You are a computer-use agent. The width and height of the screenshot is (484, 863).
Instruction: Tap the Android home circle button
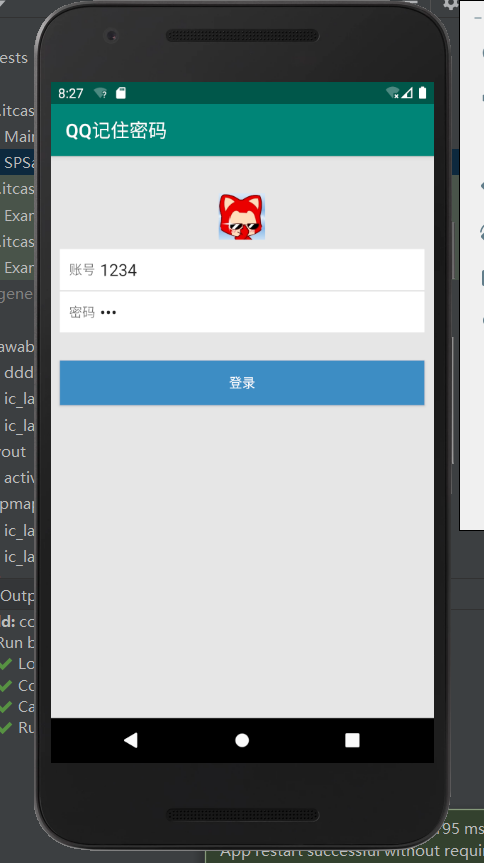242,740
